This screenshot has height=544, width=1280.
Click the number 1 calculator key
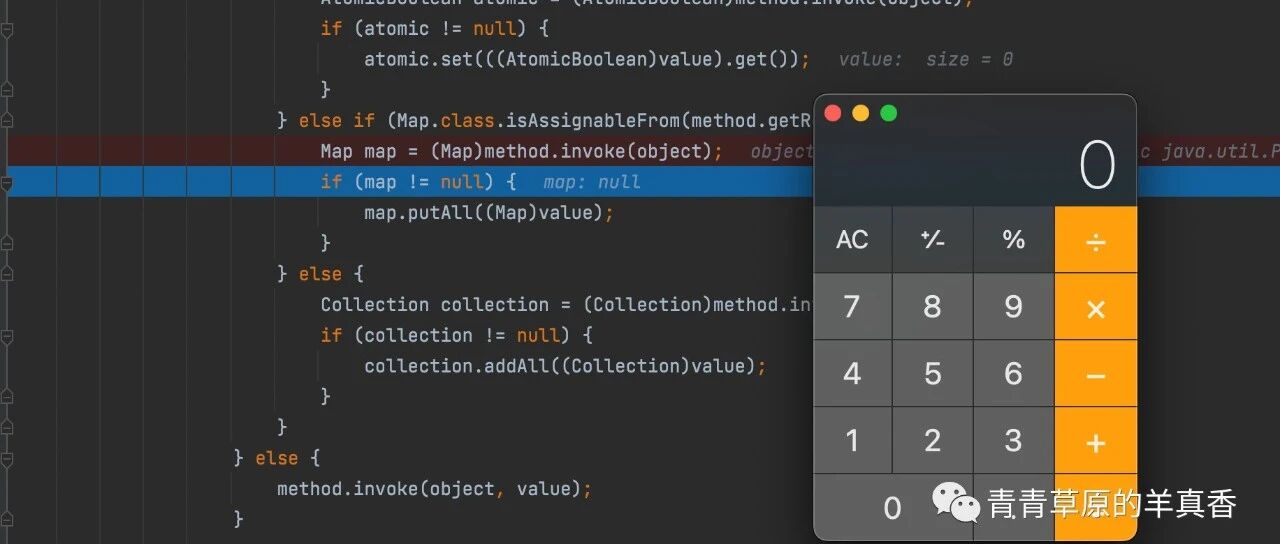click(852, 441)
